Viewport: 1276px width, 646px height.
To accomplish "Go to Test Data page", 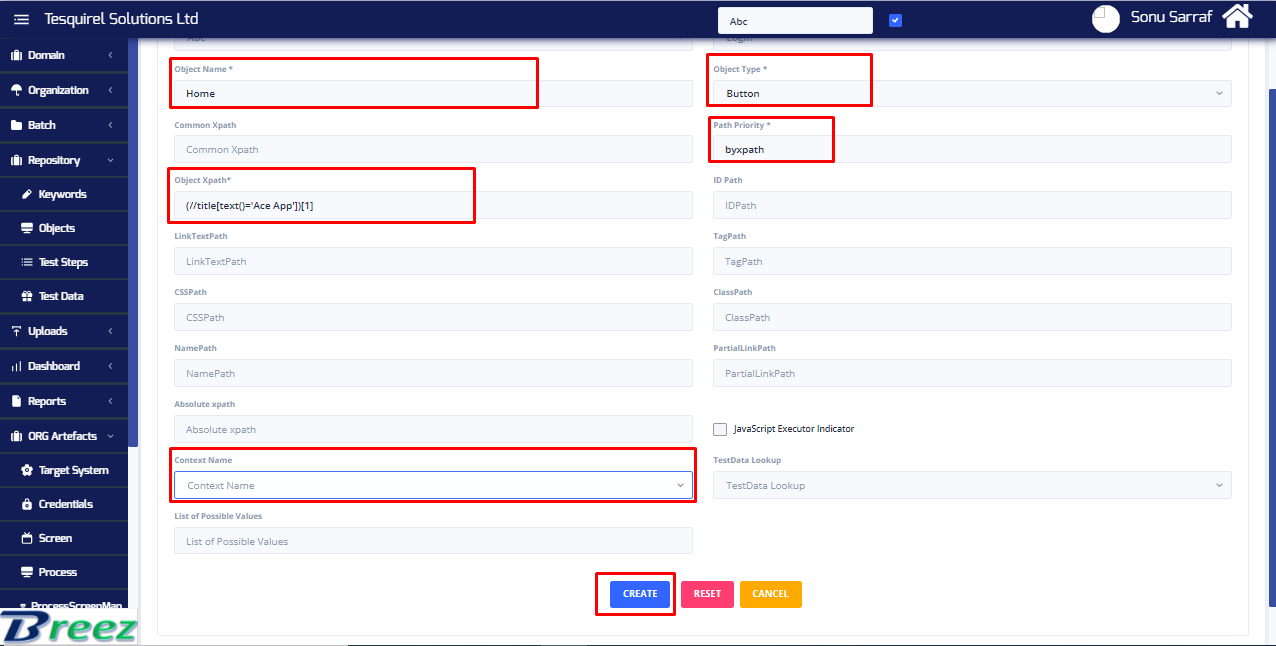I will (x=61, y=296).
